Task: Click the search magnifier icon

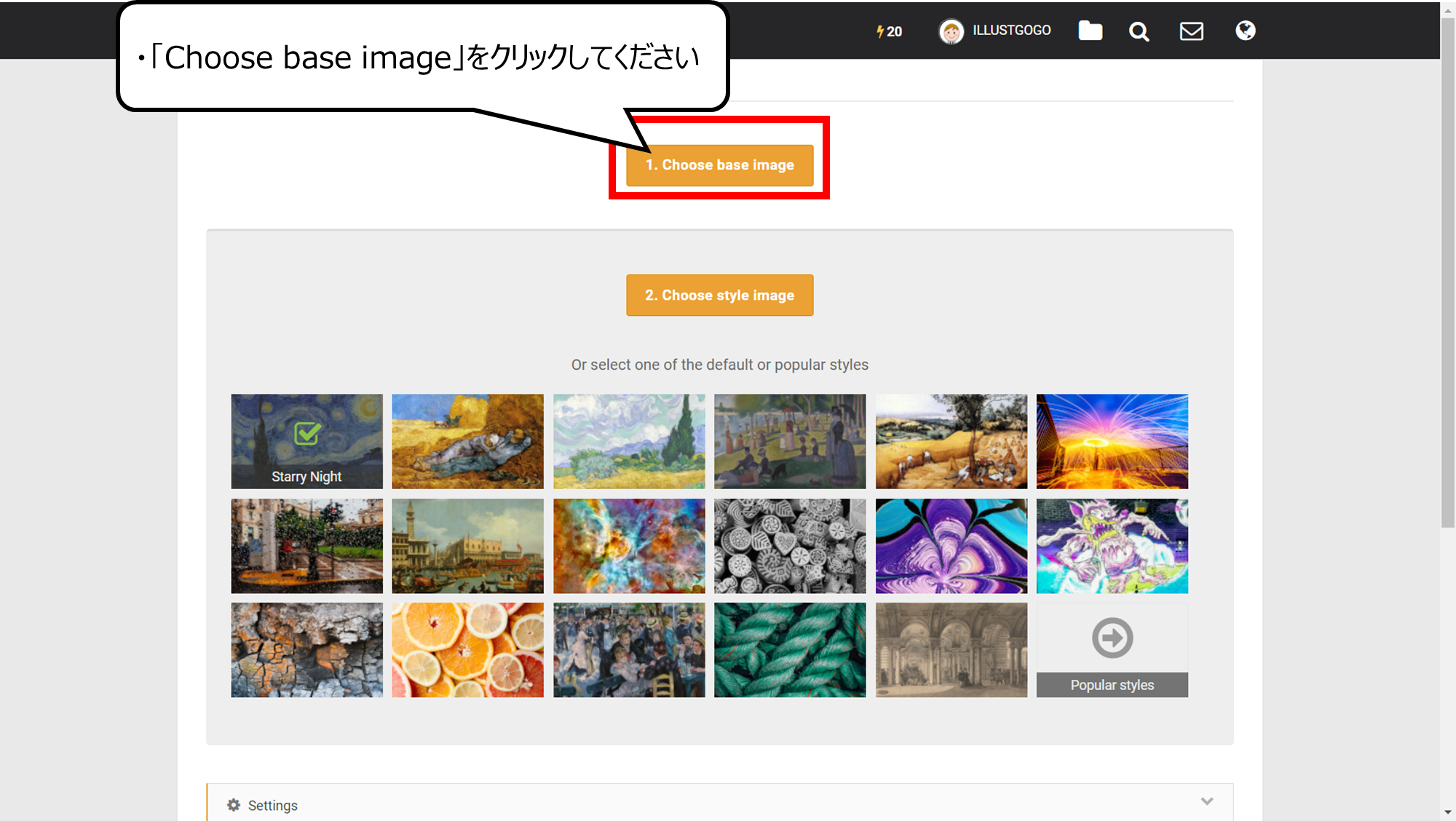Action: tap(1139, 31)
